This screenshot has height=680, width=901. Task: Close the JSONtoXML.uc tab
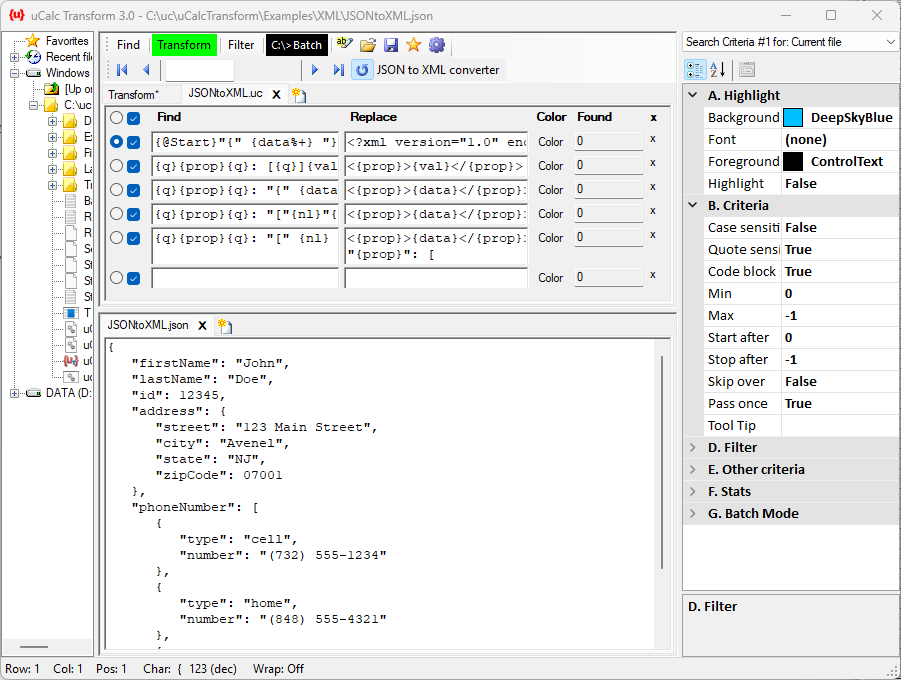pyautogui.click(x=276, y=94)
